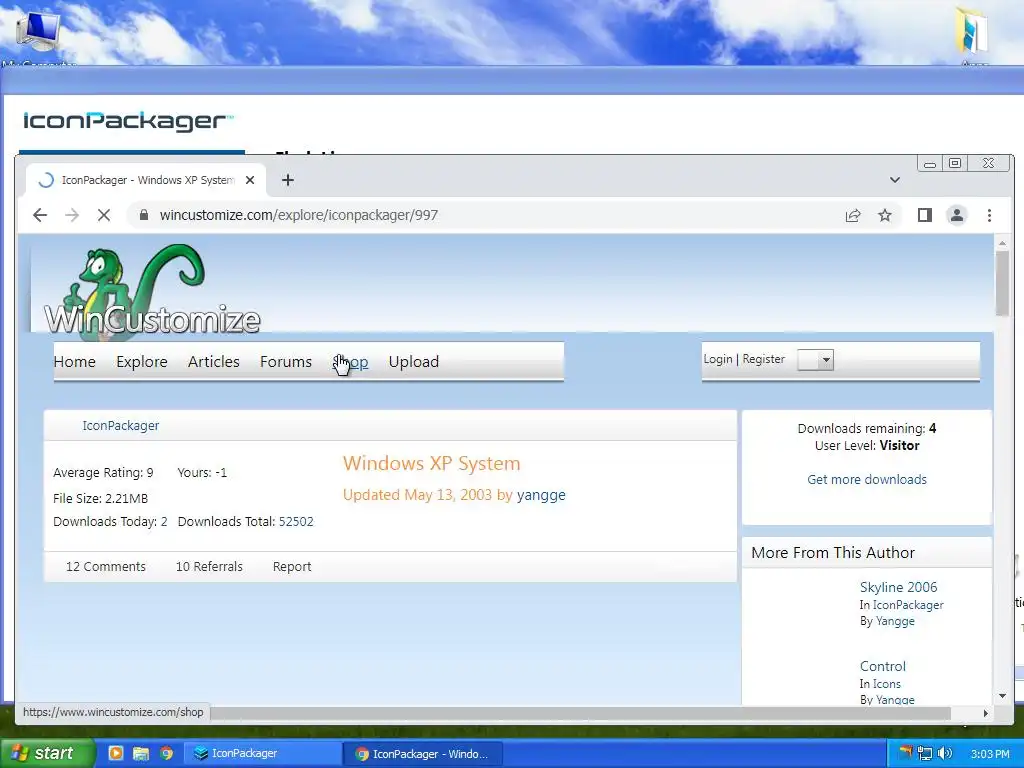View the 12 Comments tab
This screenshot has height=768, width=1024.
click(106, 566)
